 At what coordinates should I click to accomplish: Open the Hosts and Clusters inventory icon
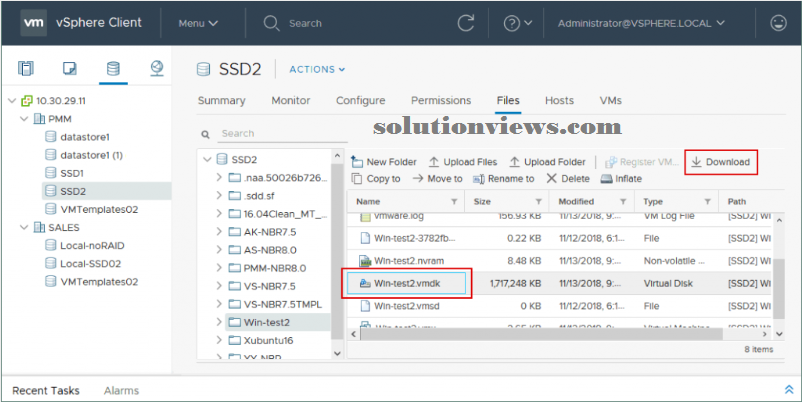[x=26, y=68]
